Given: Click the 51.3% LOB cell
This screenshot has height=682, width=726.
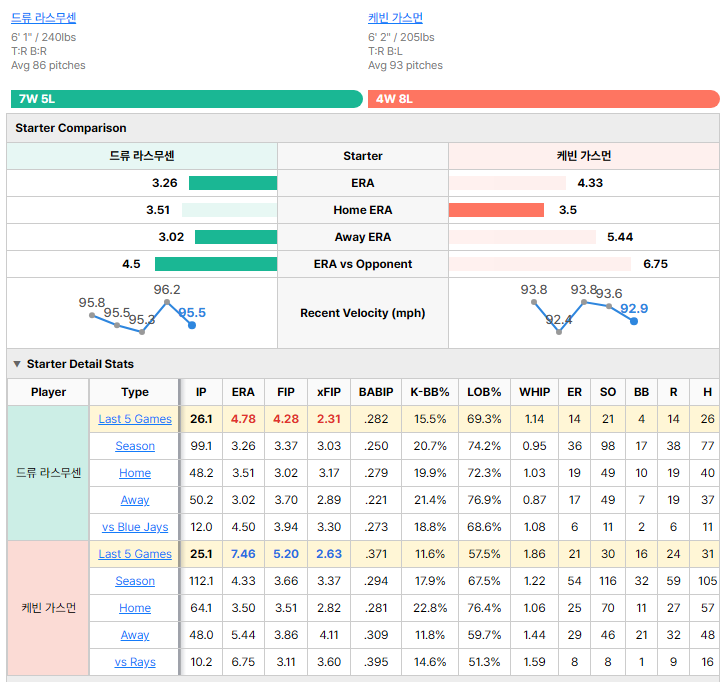Looking at the screenshot, I should pyautogui.click(x=484, y=662).
